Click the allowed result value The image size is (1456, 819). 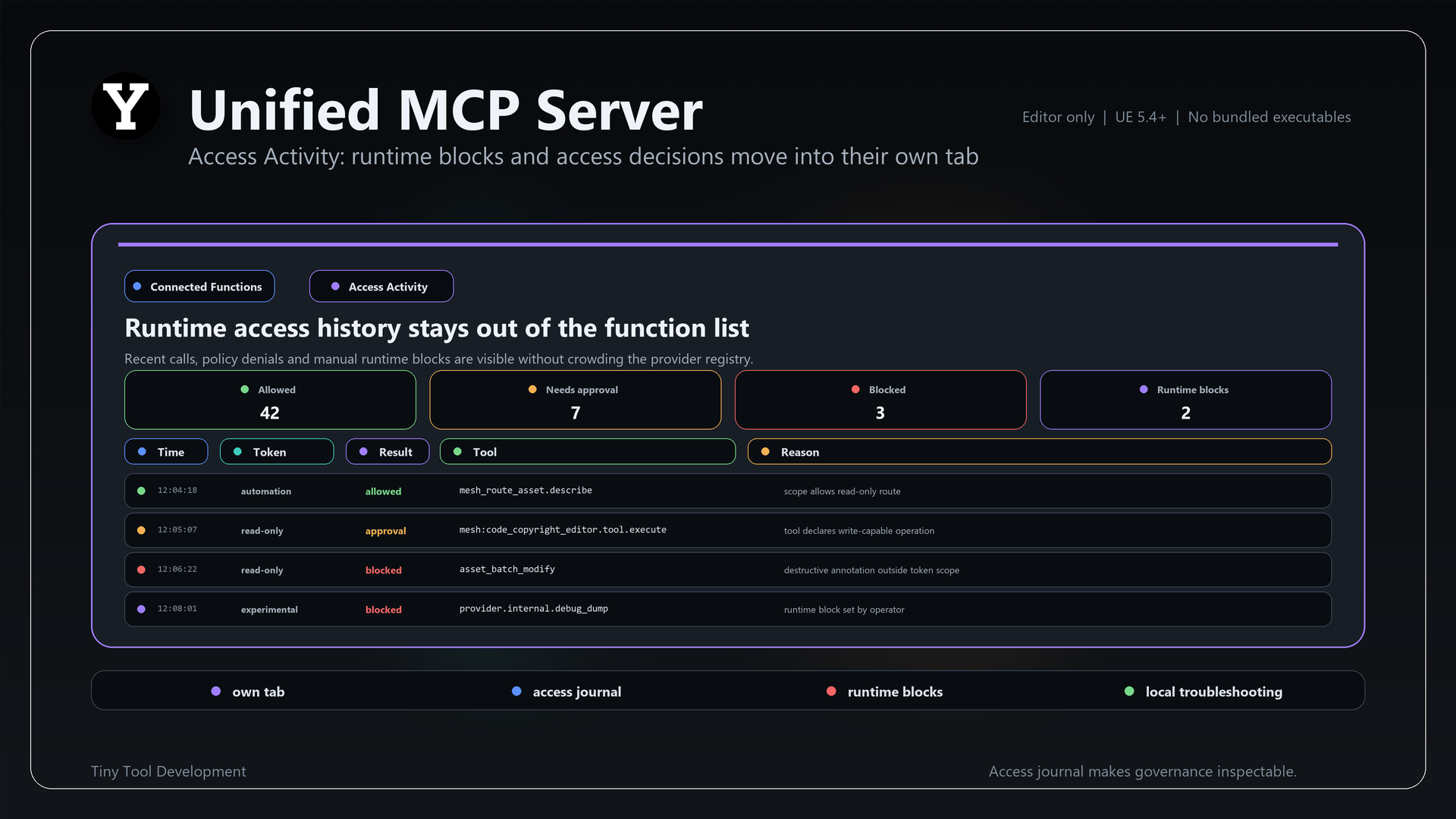point(384,491)
